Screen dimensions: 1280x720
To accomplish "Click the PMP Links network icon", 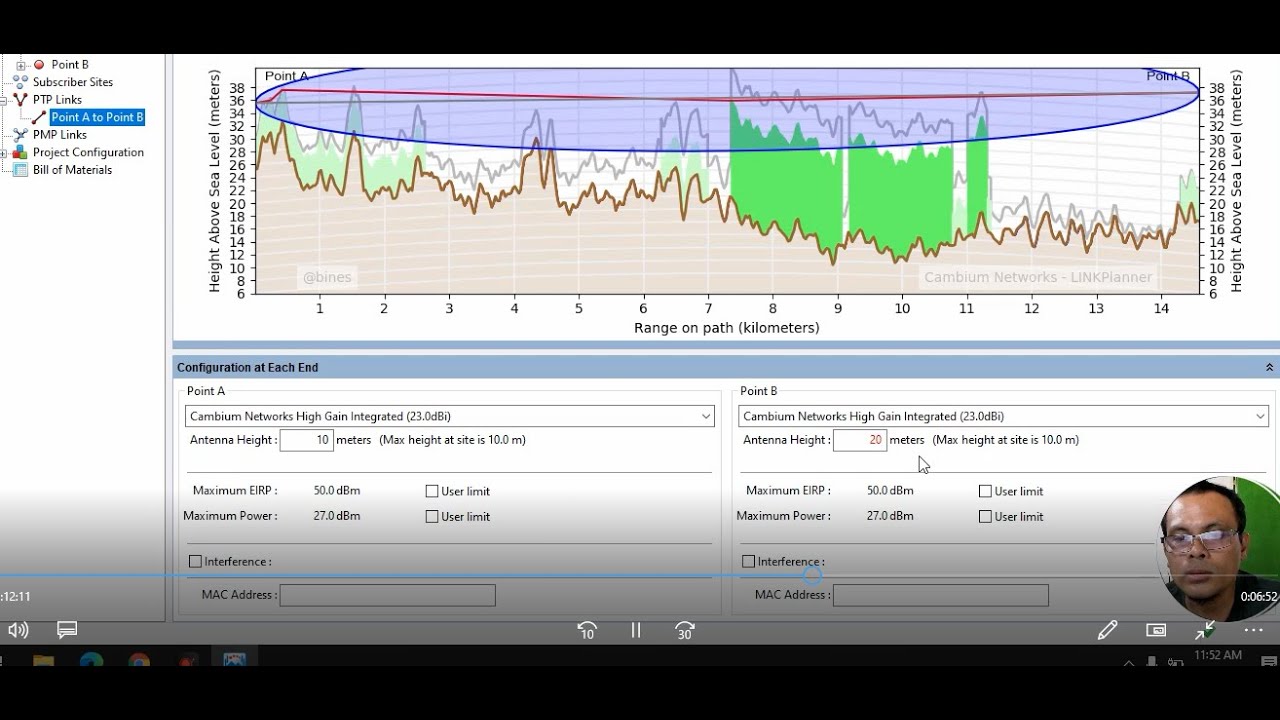I will click(20, 135).
